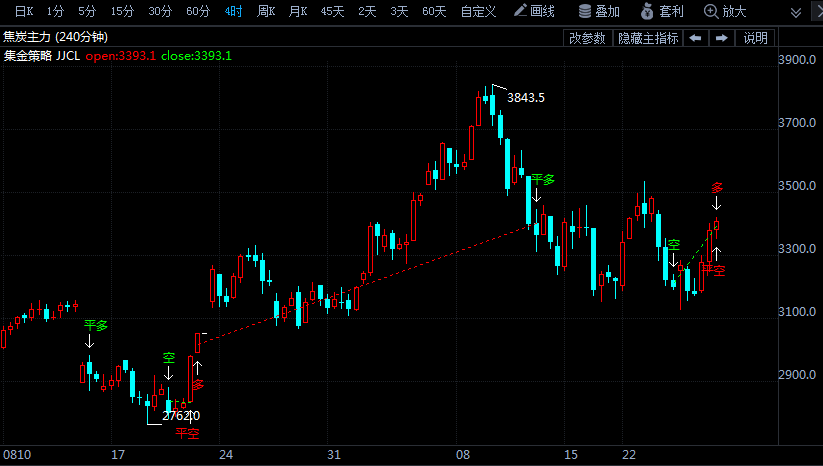
Task: Click the 2762.0 low price label
Action: pos(181,416)
